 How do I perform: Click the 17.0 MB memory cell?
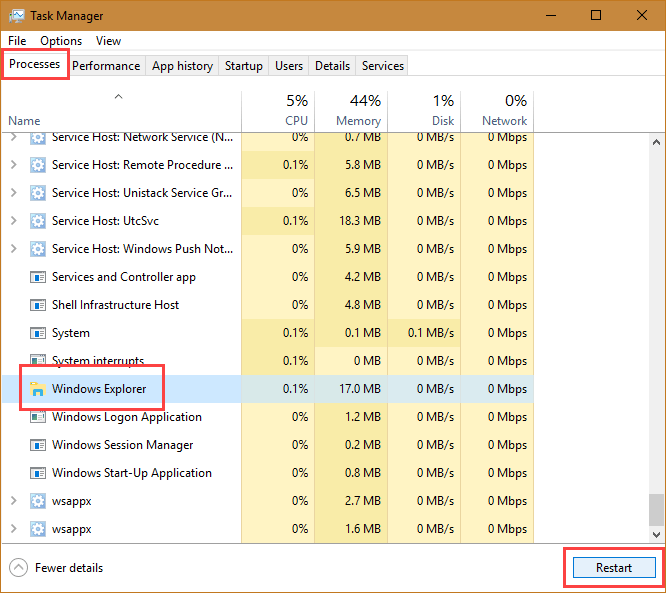point(351,389)
